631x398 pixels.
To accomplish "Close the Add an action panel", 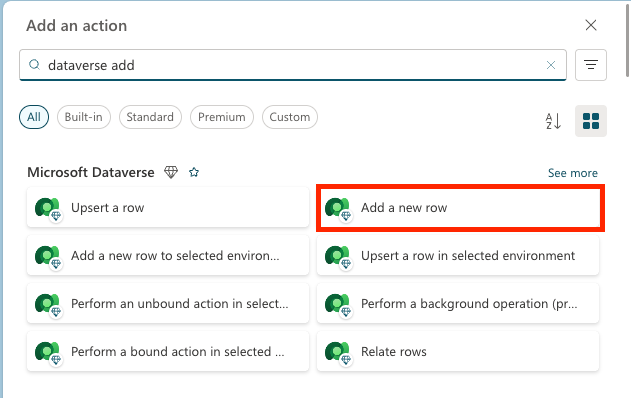I will click(x=590, y=25).
